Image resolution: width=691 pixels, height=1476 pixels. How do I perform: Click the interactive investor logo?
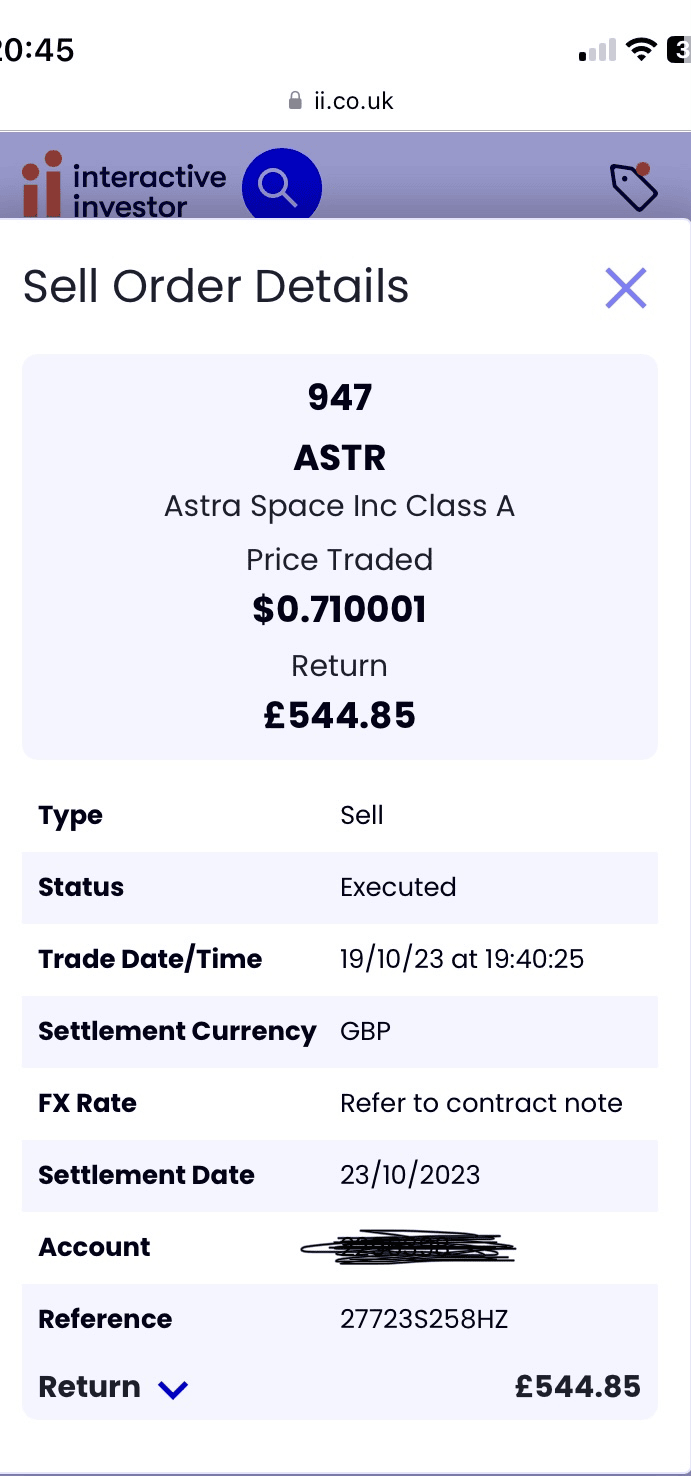click(124, 188)
